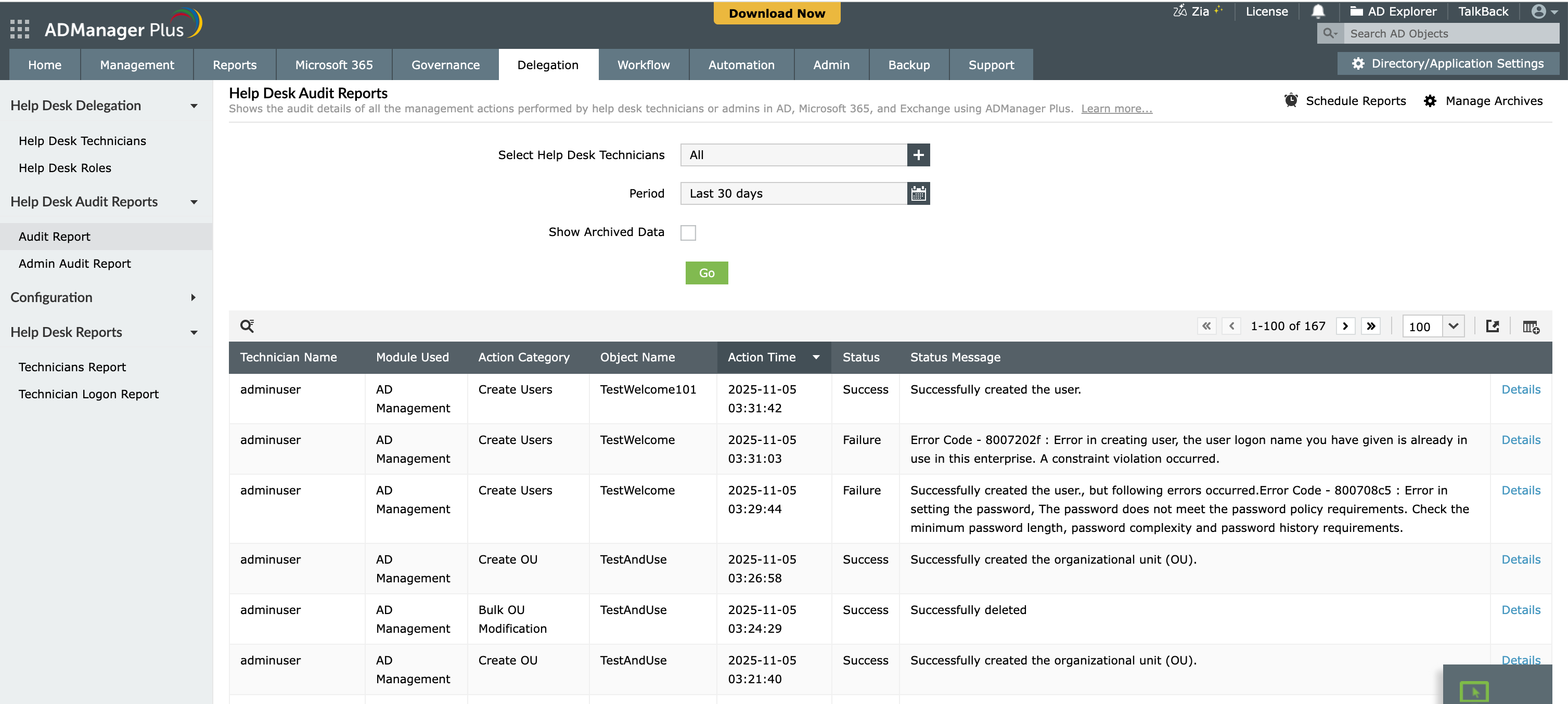The width and height of the screenshot is (1568, 704).
Task: Open the calendar picker for Period
Action: click(x=918, y=193)
